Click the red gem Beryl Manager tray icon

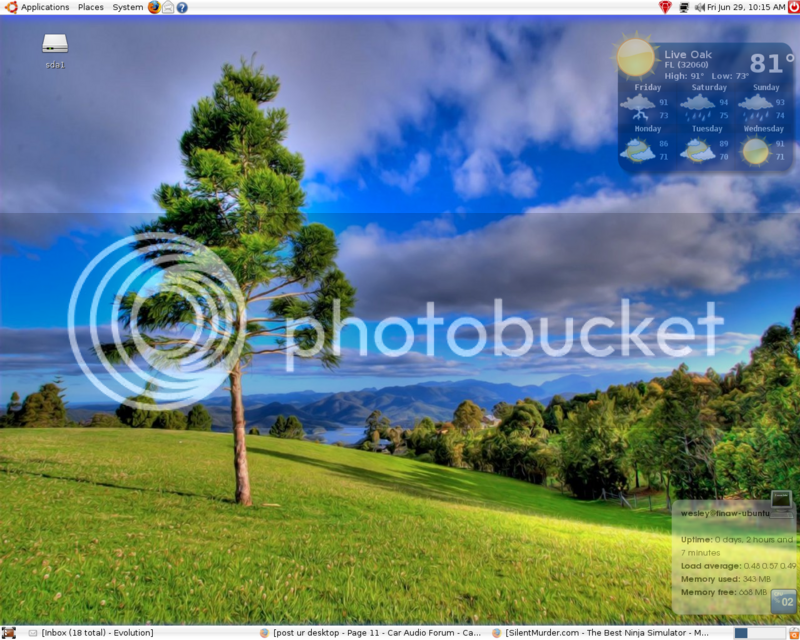pyautogui.click(x=665, y=7)
